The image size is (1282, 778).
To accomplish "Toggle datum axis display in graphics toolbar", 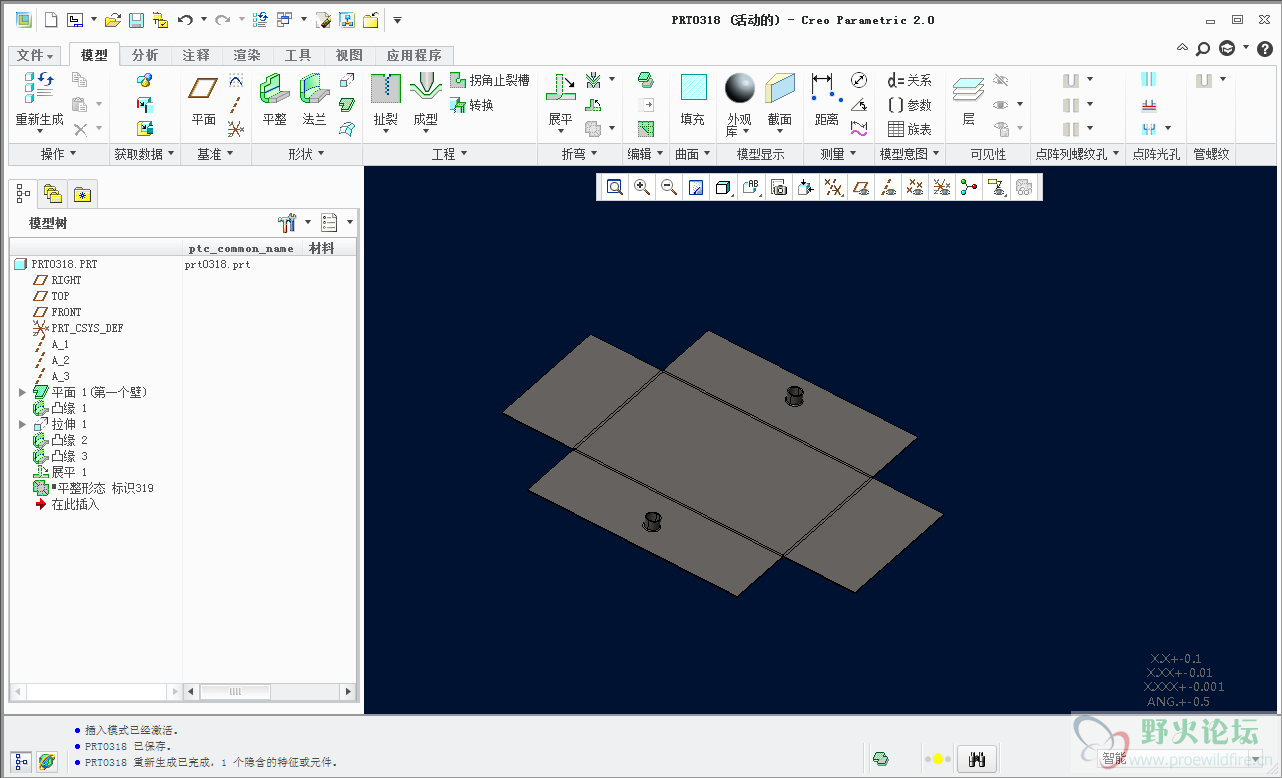I will 887,187.
